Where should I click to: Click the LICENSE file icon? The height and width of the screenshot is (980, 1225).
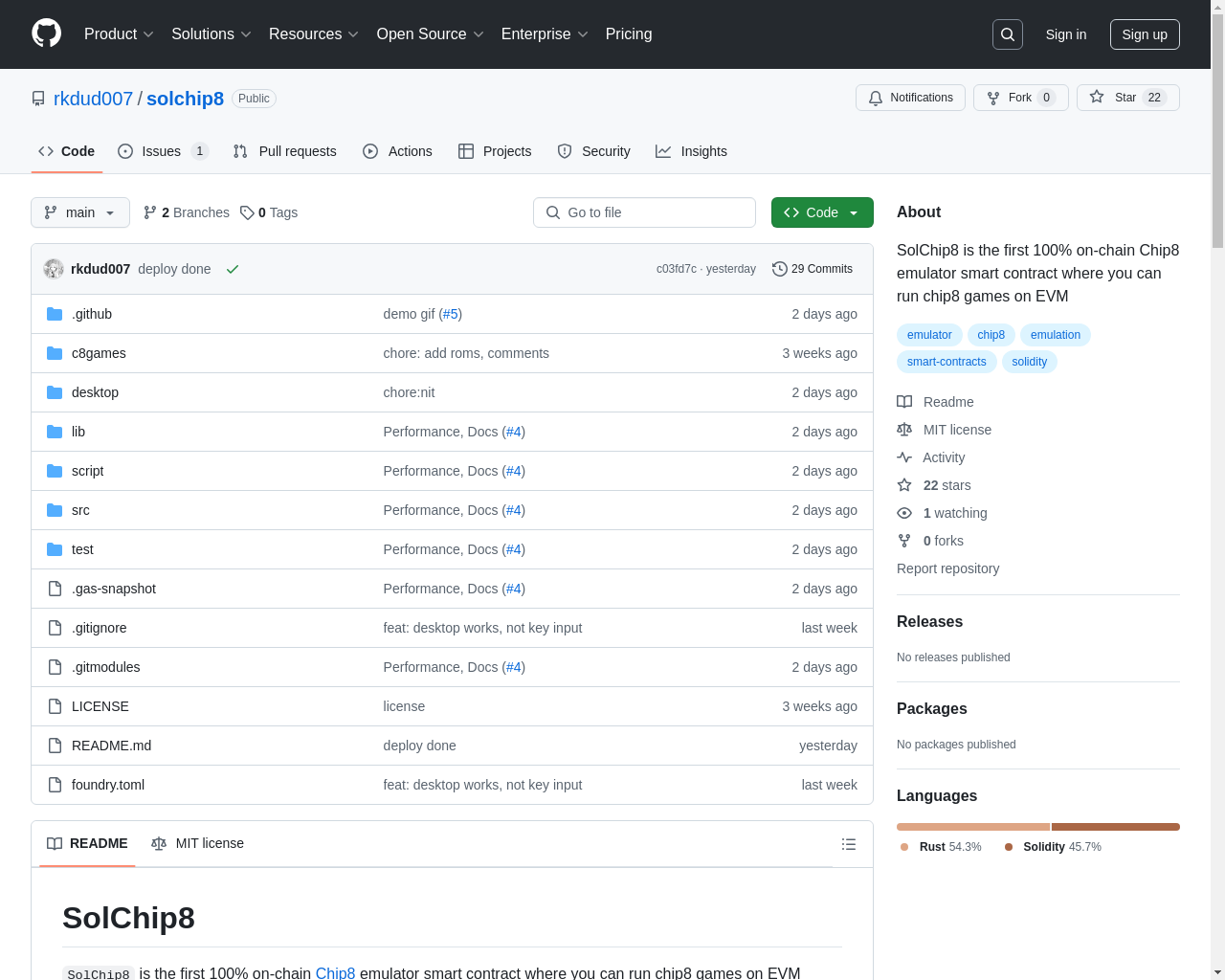pyautogui.click(x=55, y=706)
